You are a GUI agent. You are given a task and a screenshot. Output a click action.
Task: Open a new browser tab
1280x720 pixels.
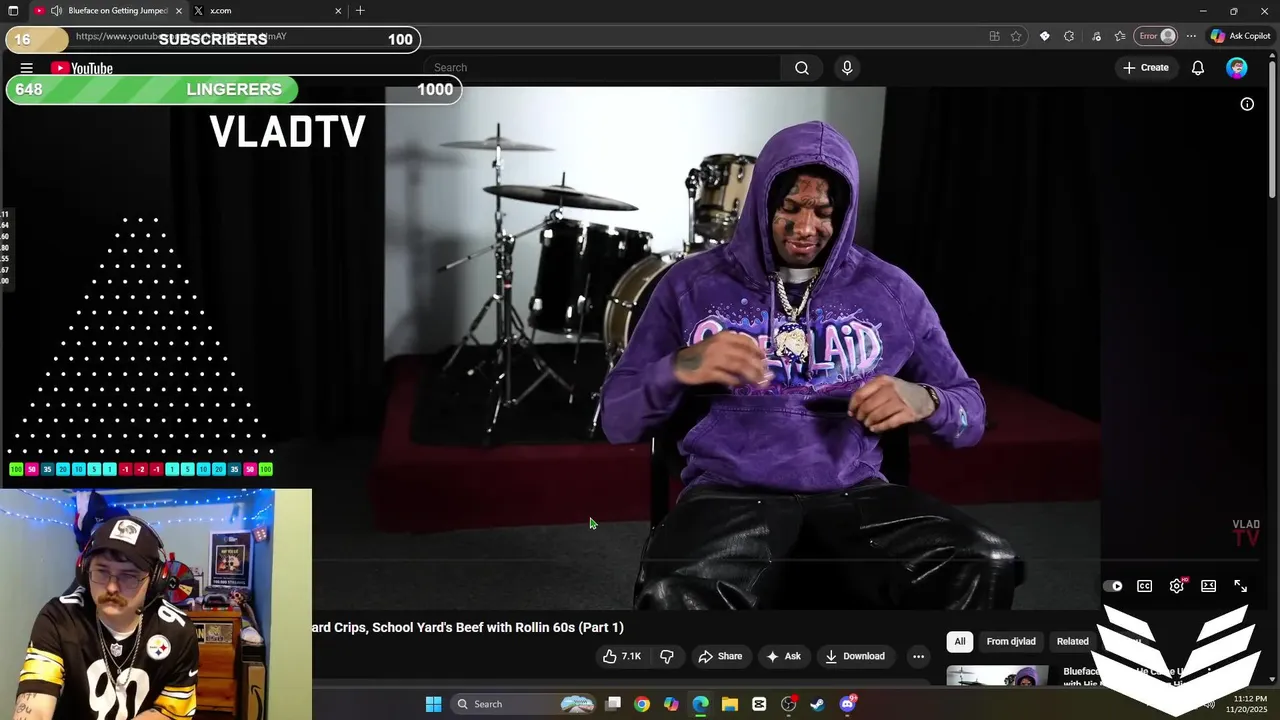coord(360,11)
